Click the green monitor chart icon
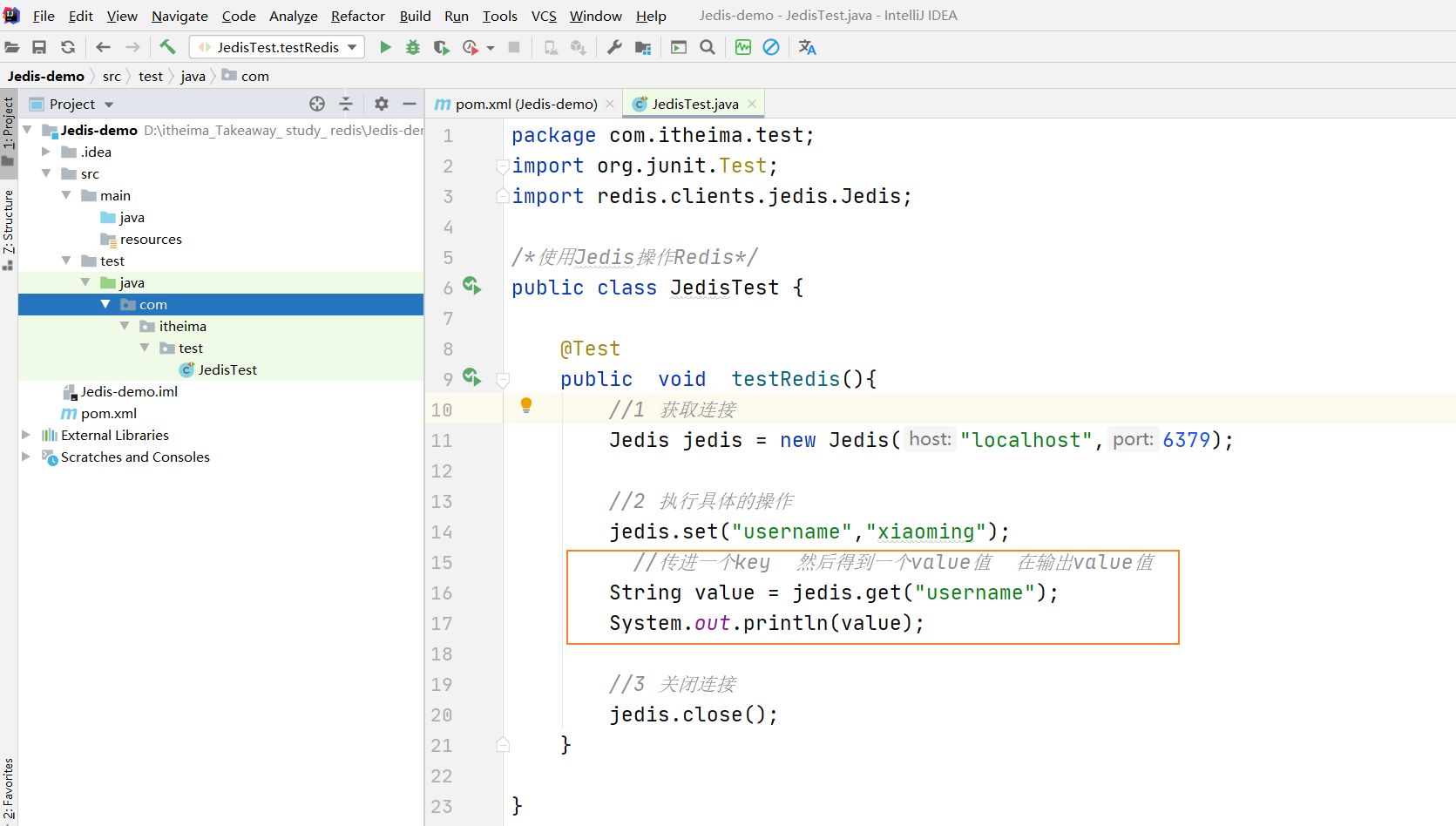 743,47
